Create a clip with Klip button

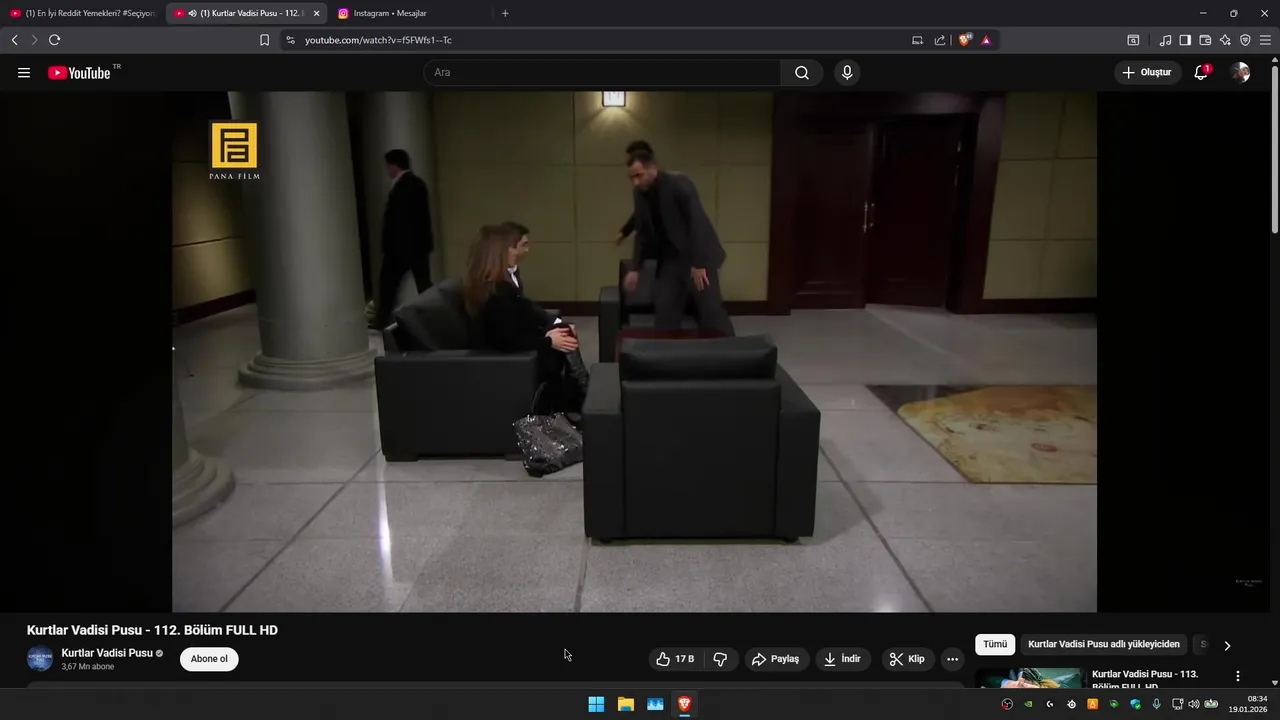point(907,659)
